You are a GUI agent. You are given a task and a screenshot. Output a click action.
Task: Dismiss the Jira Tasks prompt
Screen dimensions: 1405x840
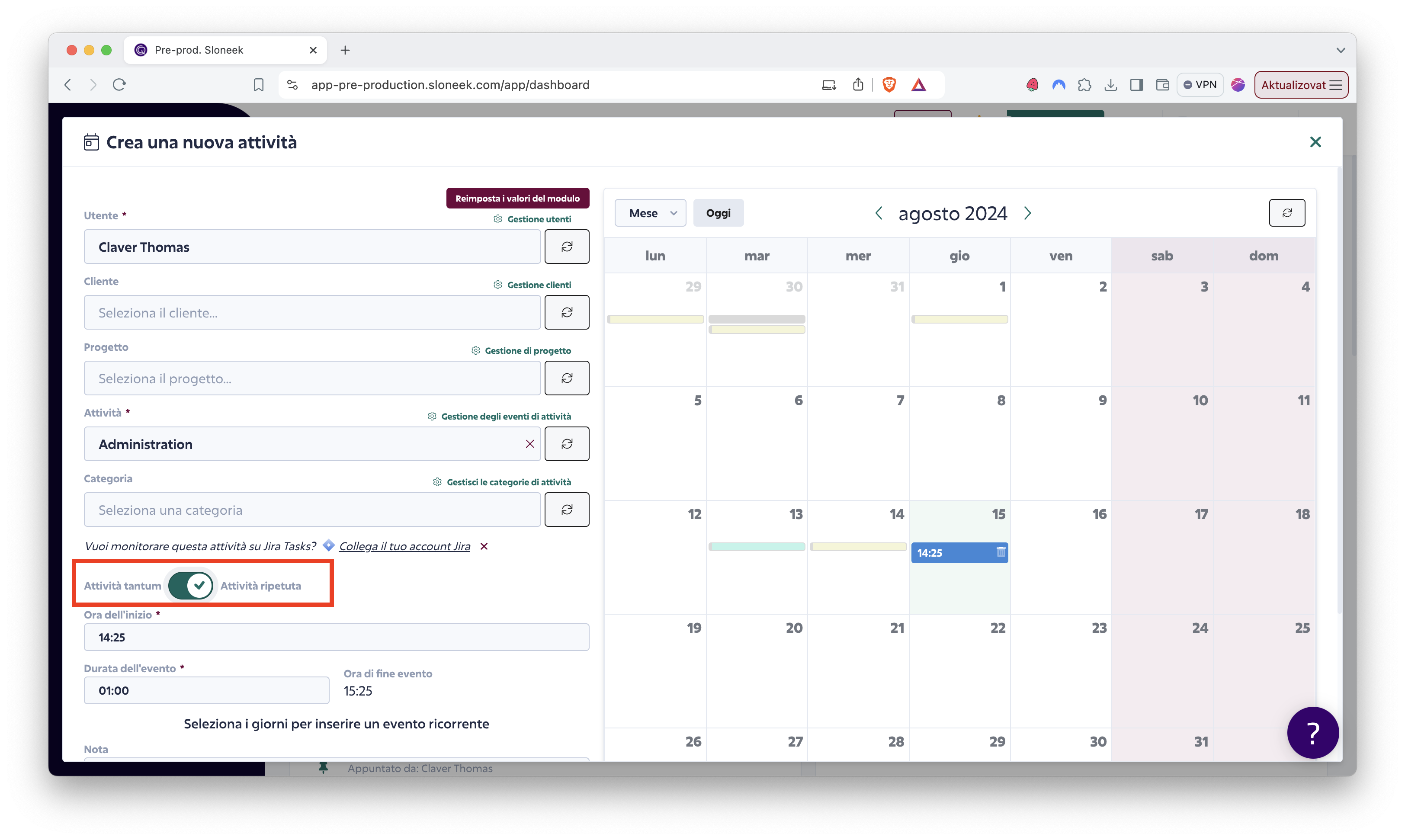(x=484, y=546)
